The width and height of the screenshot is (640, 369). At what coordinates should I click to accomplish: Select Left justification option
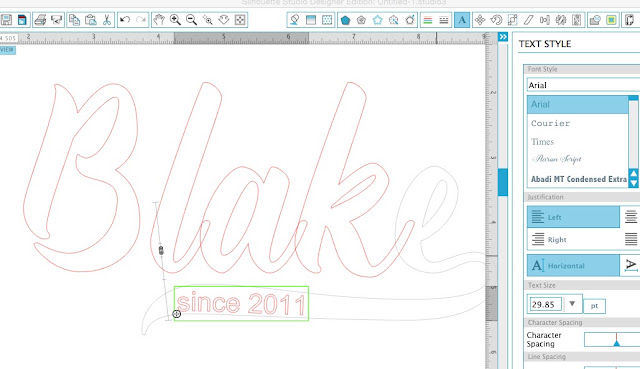point(573,217)
